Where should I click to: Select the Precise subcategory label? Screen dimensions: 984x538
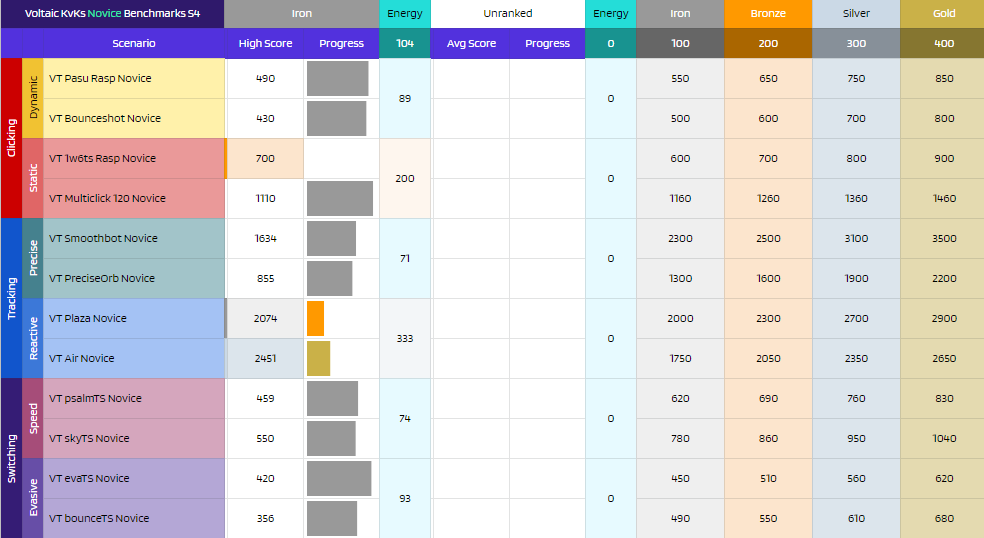click(33, 259)
